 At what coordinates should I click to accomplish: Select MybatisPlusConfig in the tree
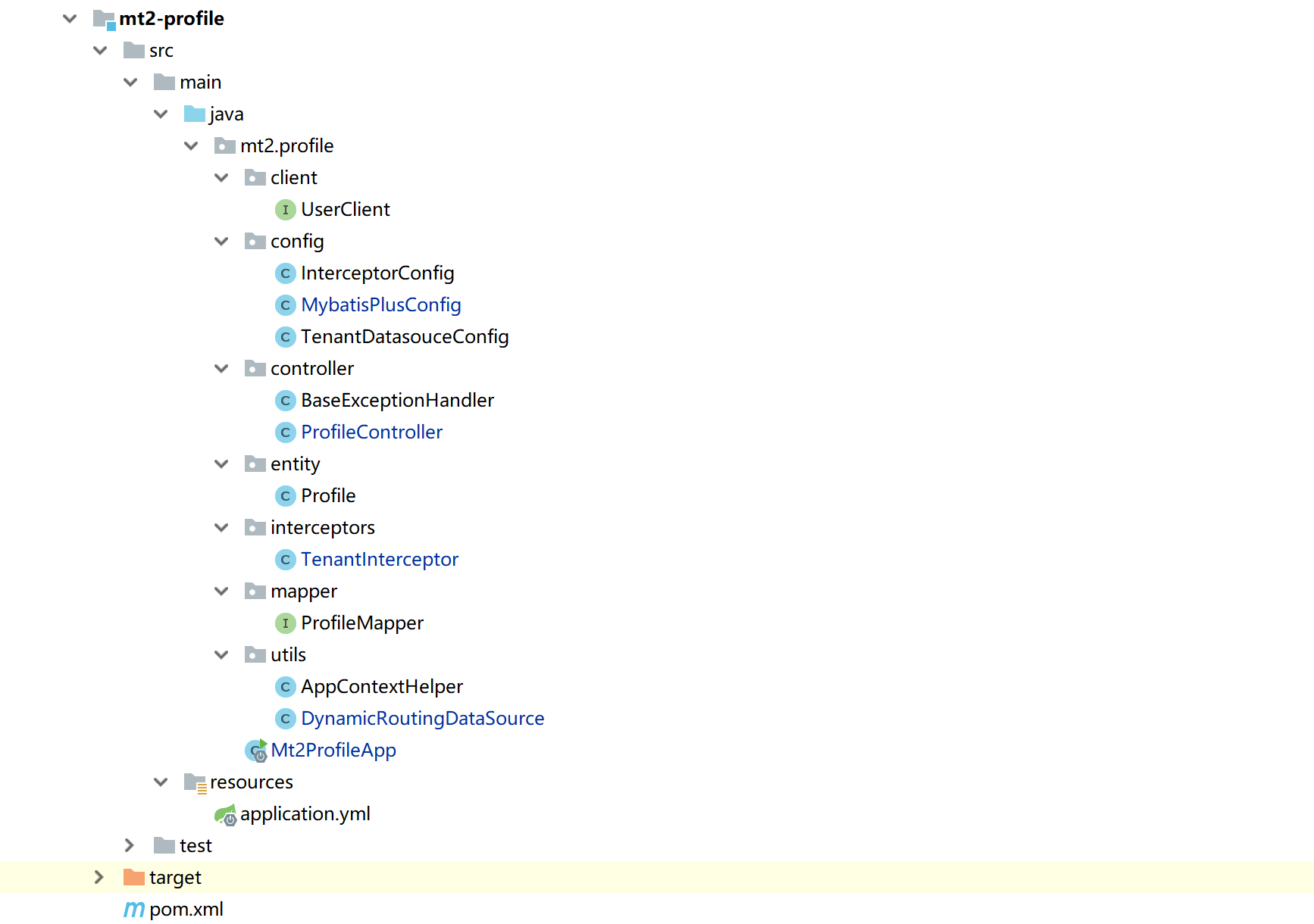tap(381, 304)
